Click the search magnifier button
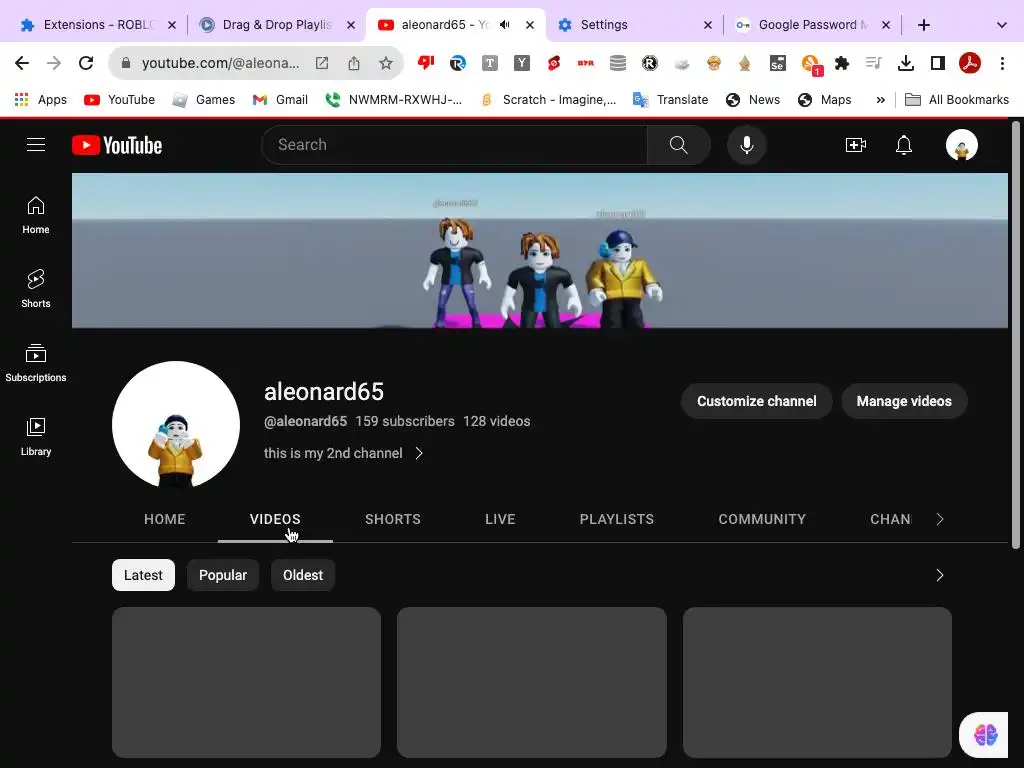Image resolution: width=1024 pixels, height=768 pixels. 679,145
